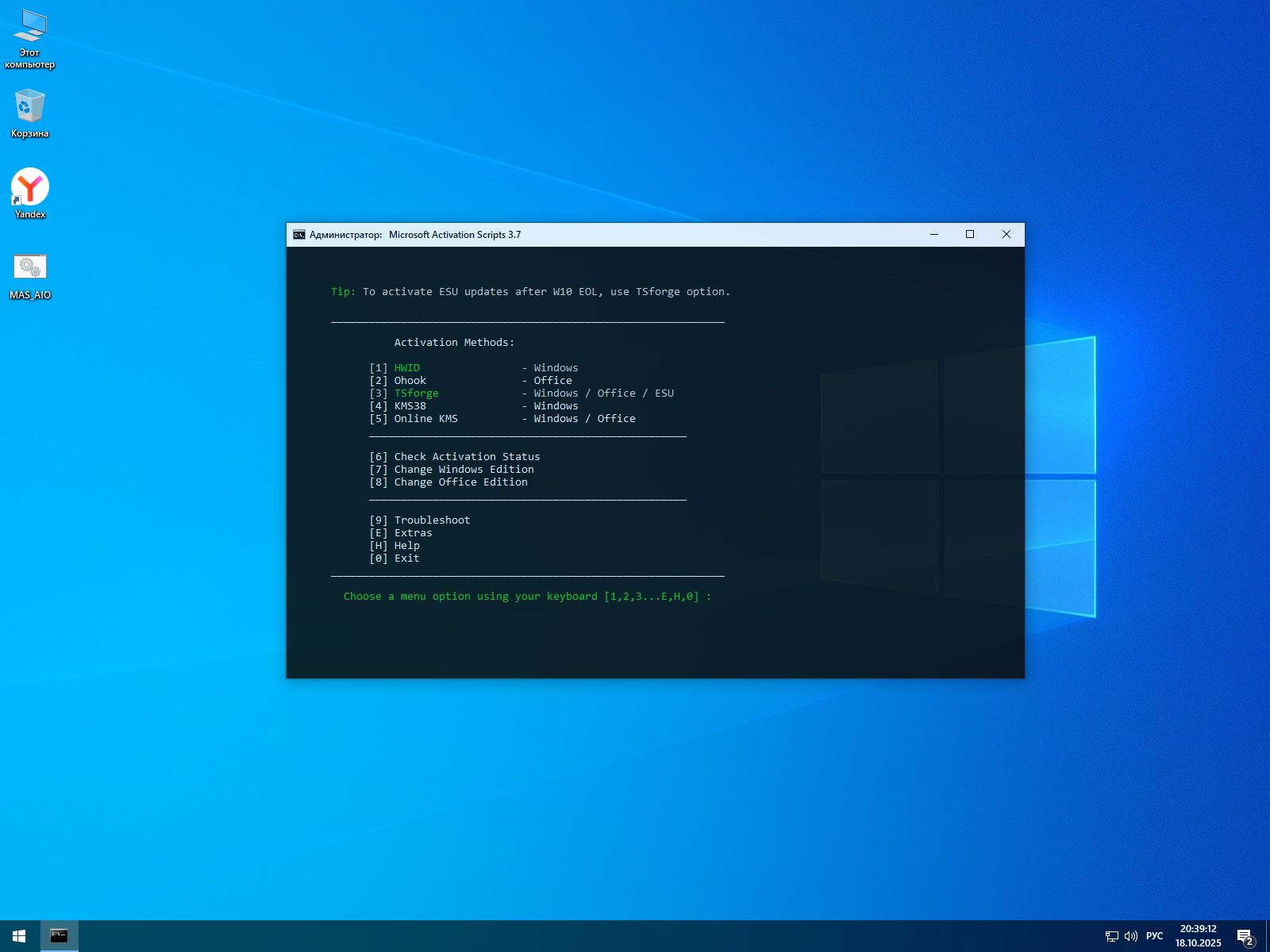The height and width of the screenshot is (952, 1270).
Task: Switch the РУС input language indicator
Action: (1154, 936)
